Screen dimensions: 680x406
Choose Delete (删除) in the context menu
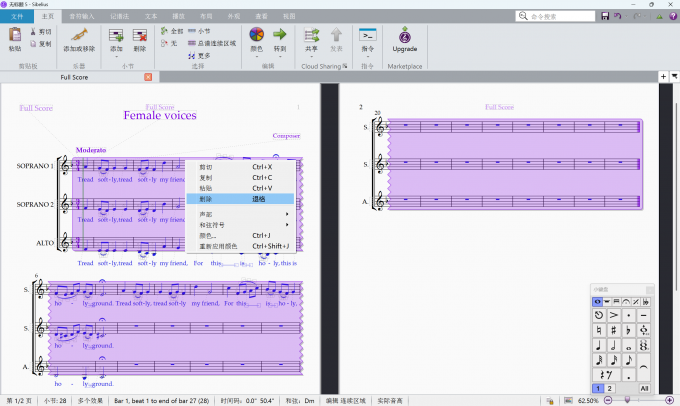coord(240,199)
